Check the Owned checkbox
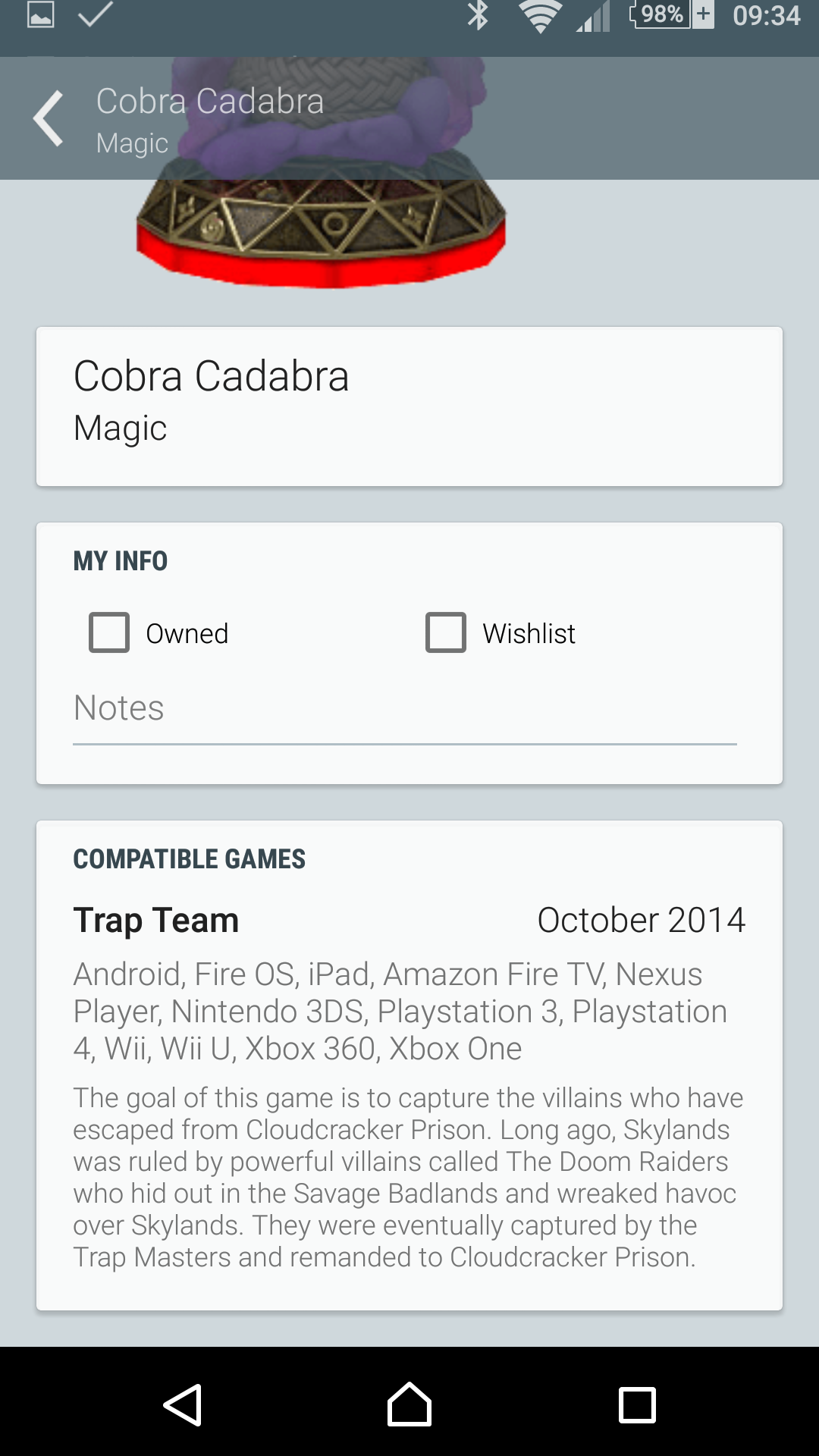The height and width of the screenshot is (1456, 819). tap(109, 632)
